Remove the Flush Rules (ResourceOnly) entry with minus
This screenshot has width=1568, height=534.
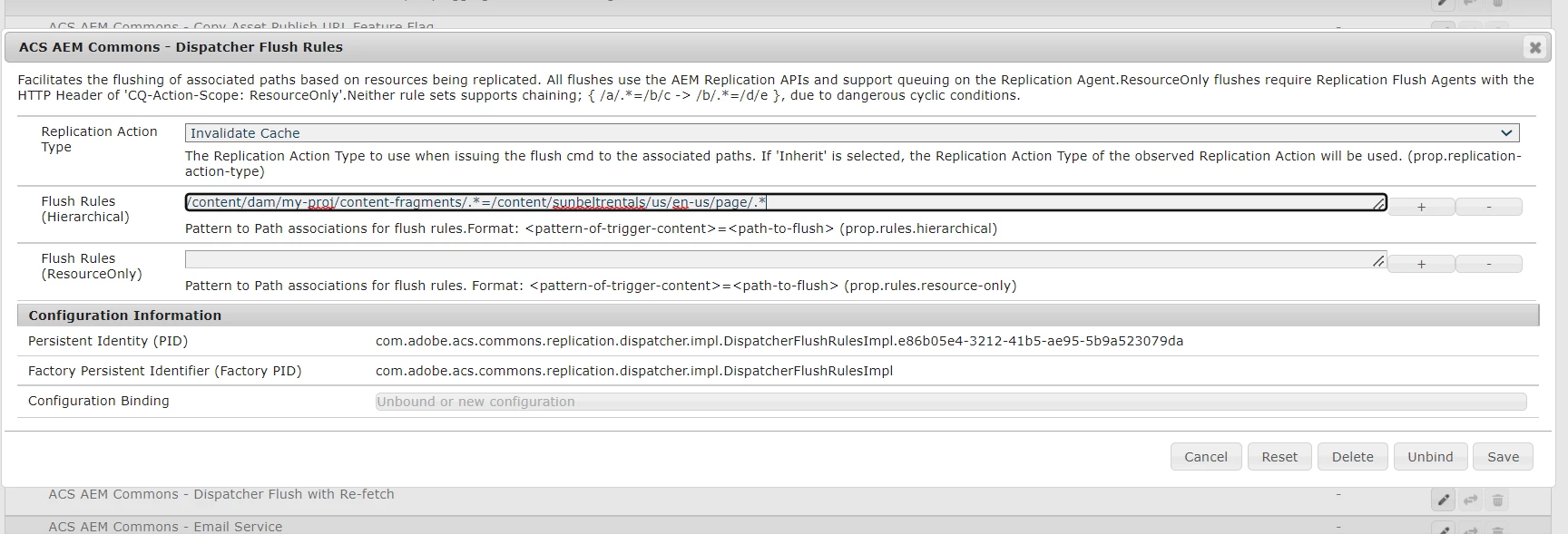[1488, 265]
